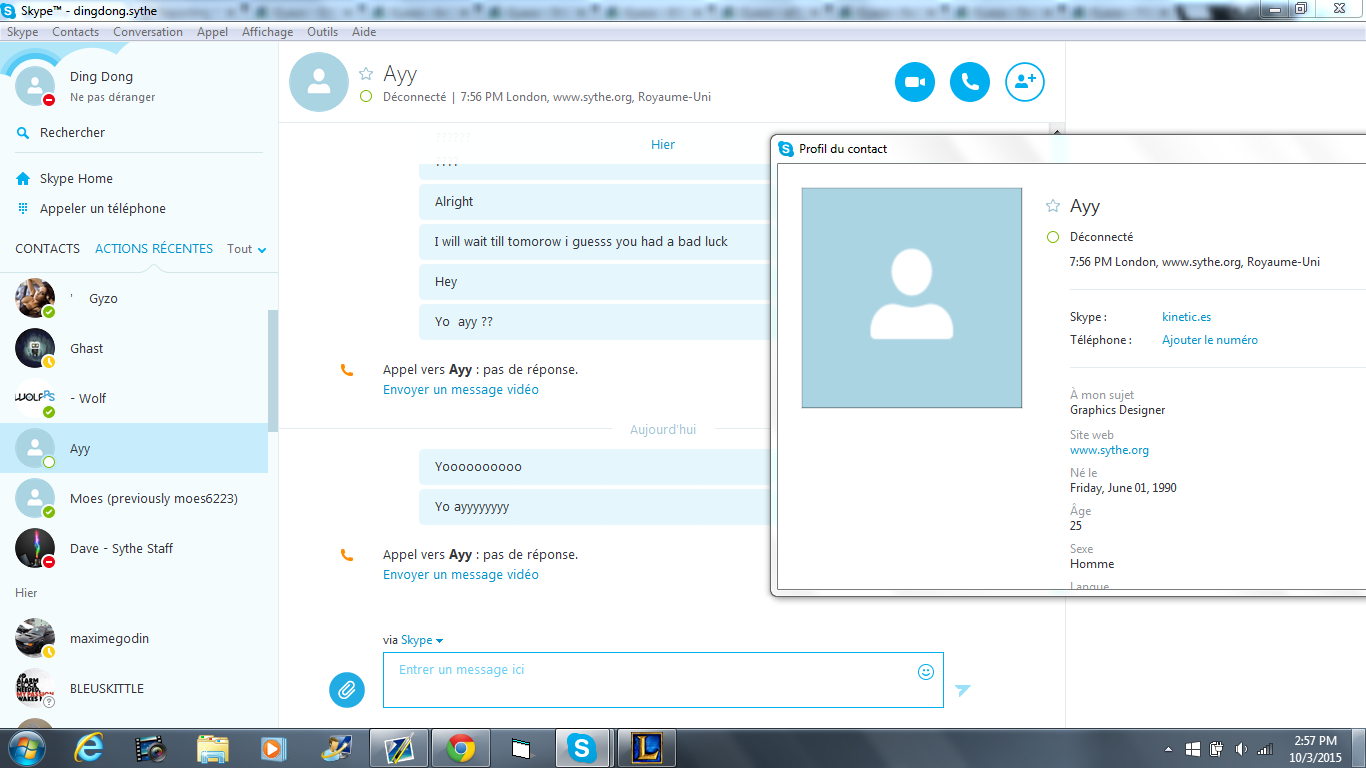Viewport: 1366px width, 768px height.
Task: Attach a file using the paperclip icon
Action: (x=347, y=689)
